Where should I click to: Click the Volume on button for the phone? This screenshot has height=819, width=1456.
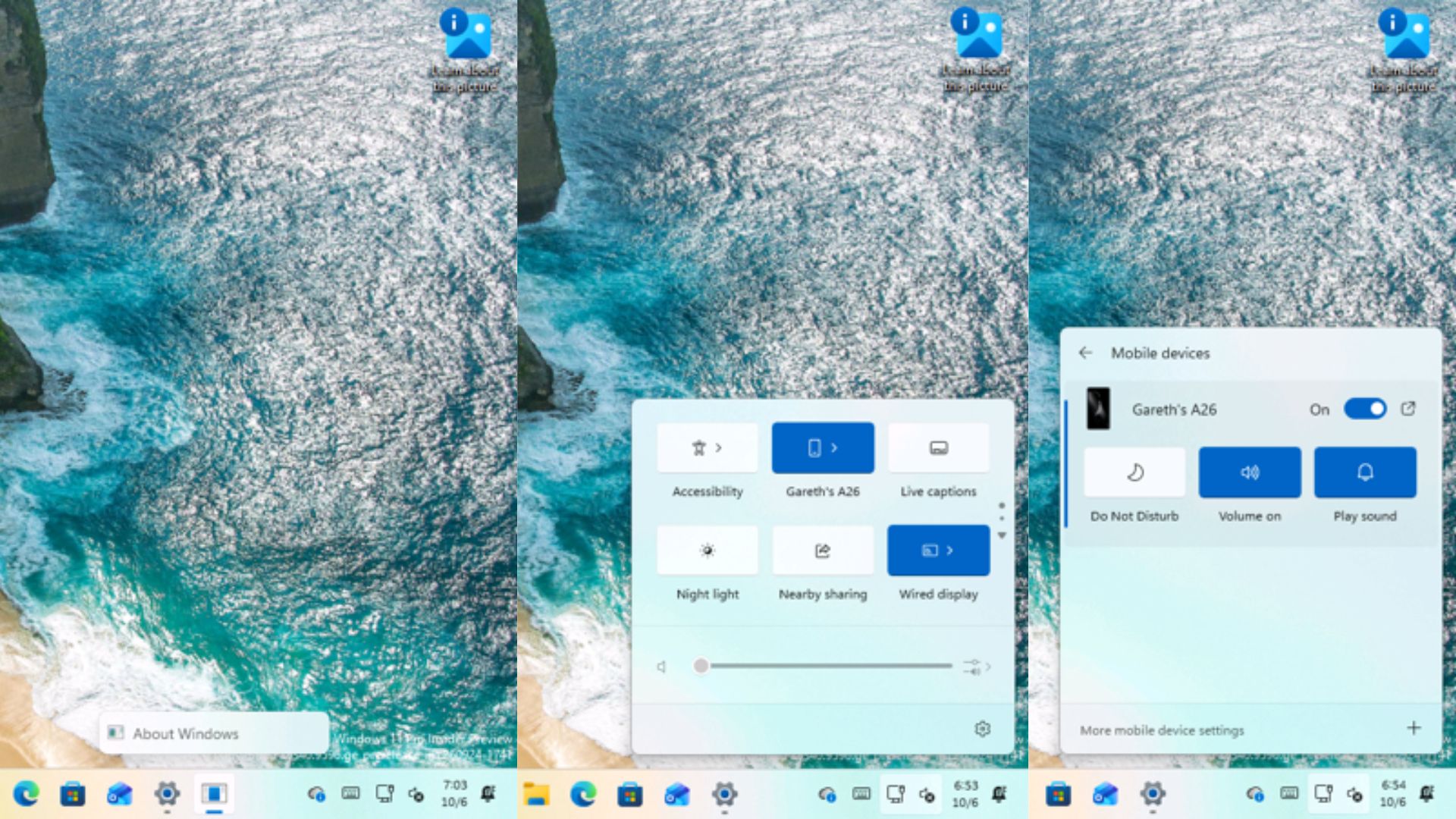tap(1250, 472)
